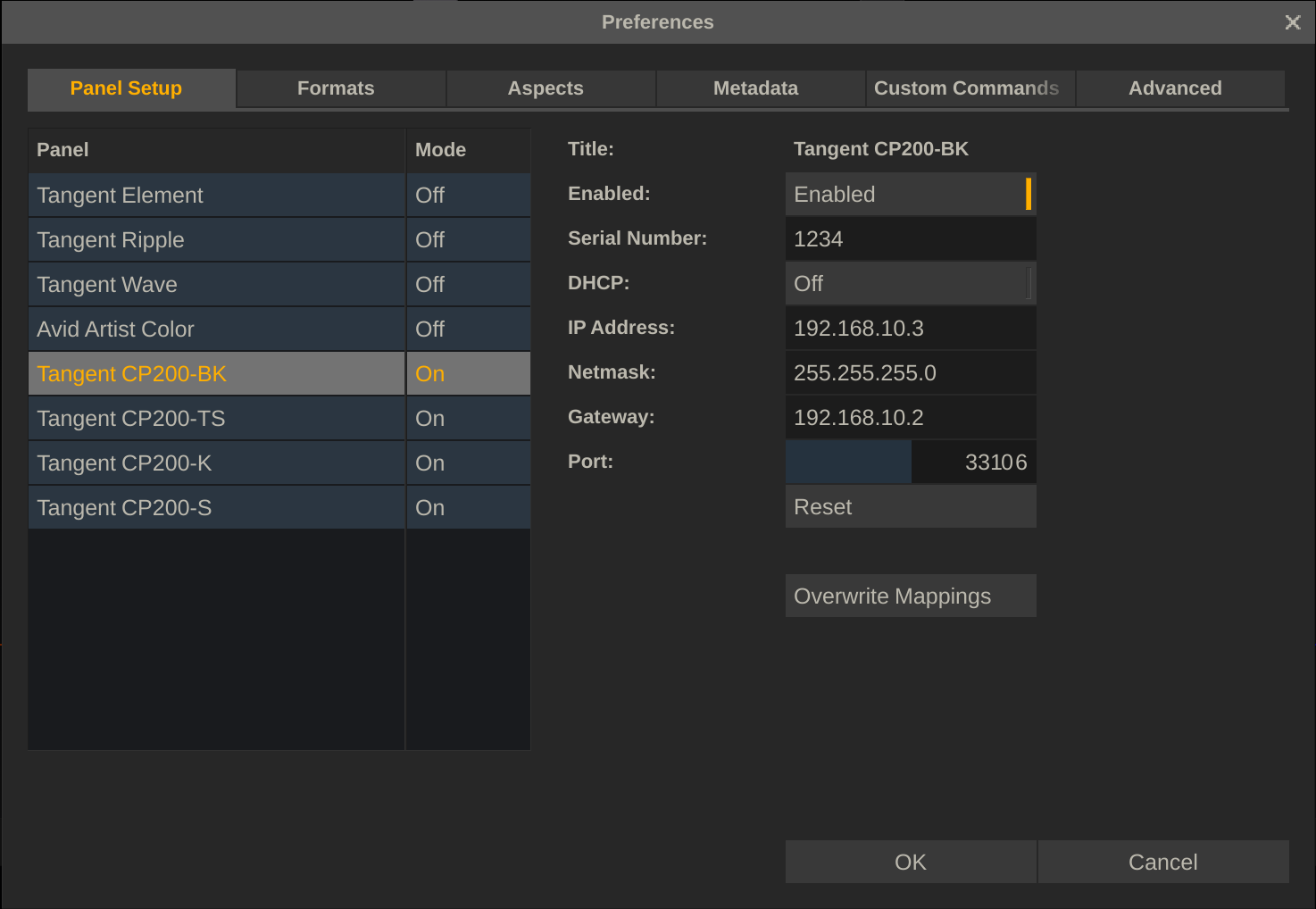Click the Panel column header
The width and height of the screenshot is (1316, 909).
pyautogui.click(x=217, y=150)
